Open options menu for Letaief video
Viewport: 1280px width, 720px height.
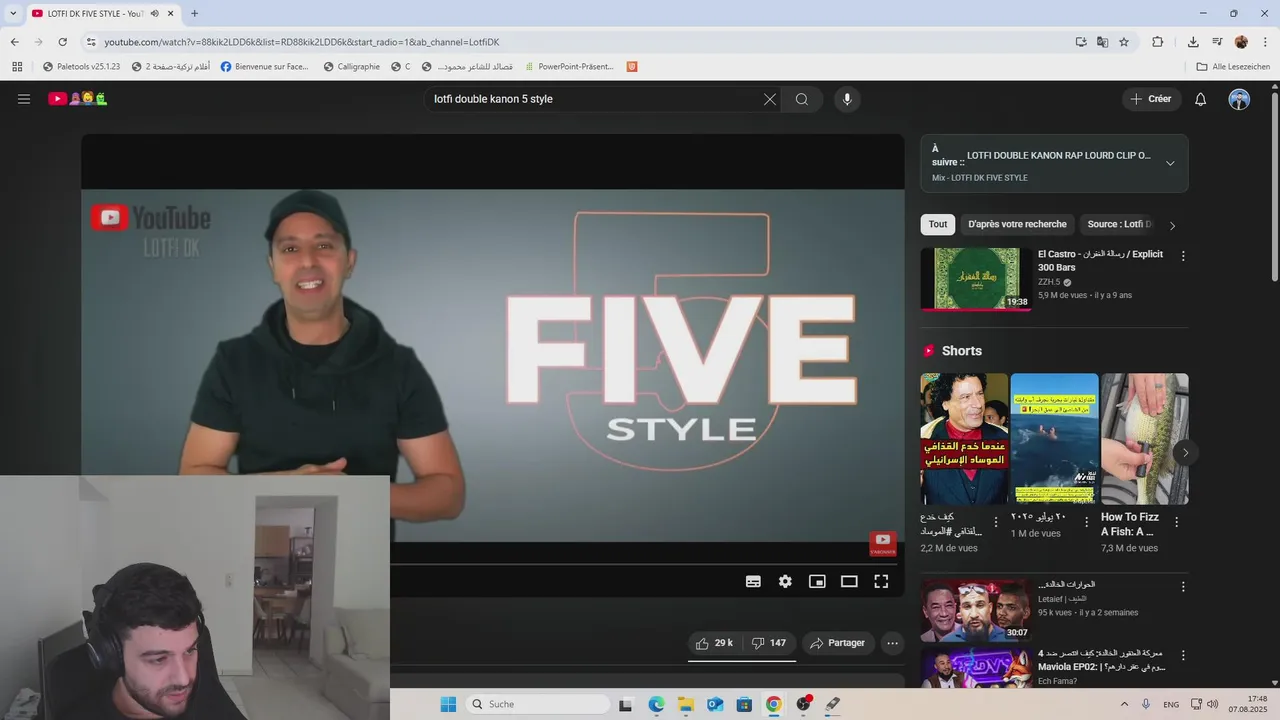click(x=1183, y=587)
